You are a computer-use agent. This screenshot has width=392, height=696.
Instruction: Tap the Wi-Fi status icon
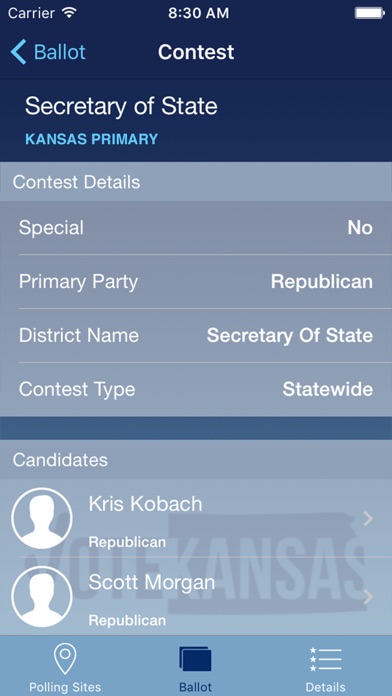(x=69, y=13)
